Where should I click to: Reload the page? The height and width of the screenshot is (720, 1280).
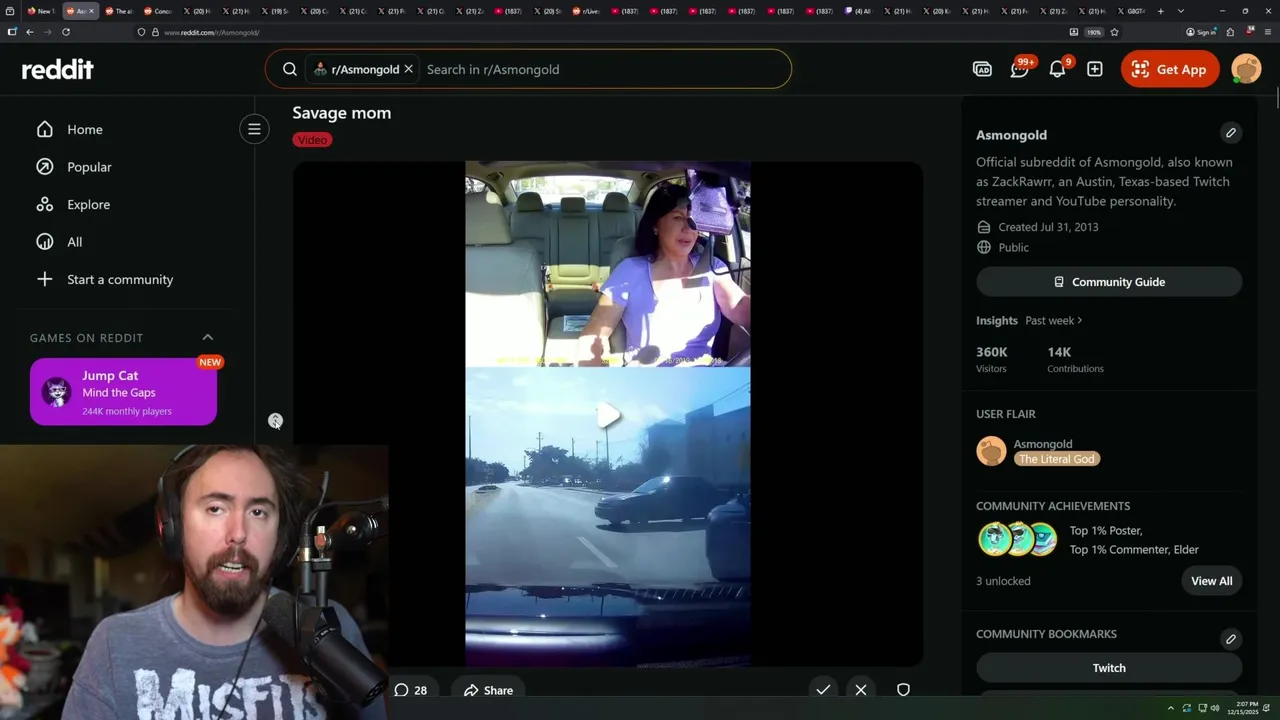pos(66,32)
